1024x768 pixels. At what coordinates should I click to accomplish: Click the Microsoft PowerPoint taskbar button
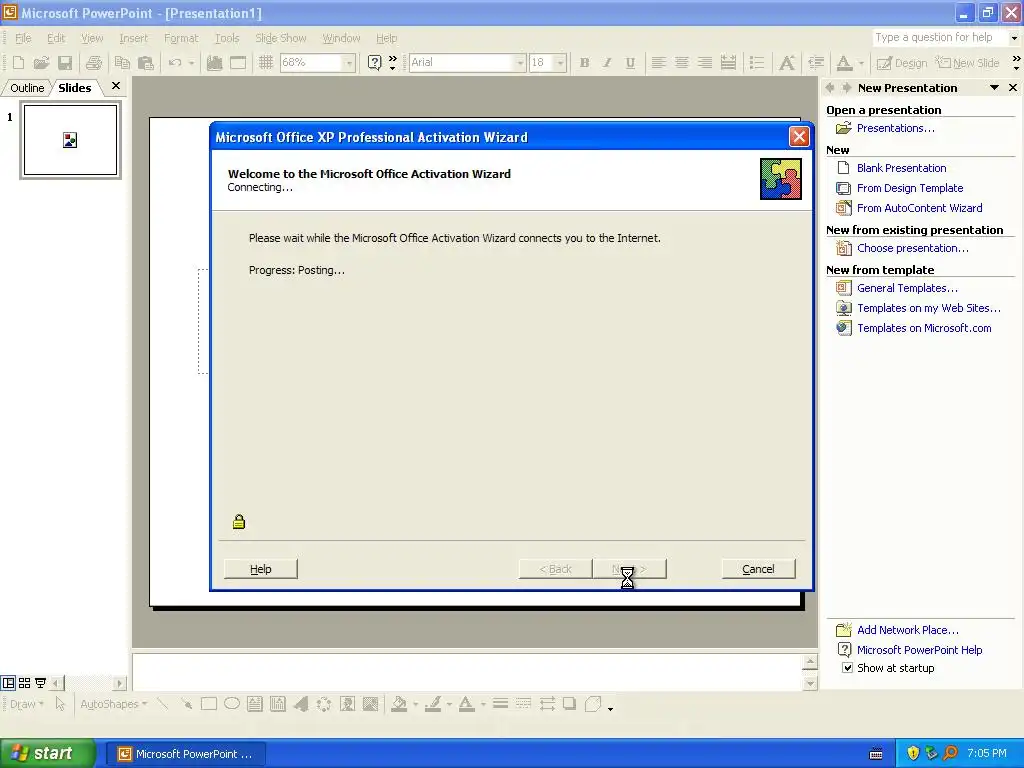pyautogui.click(x=185, y=754)
